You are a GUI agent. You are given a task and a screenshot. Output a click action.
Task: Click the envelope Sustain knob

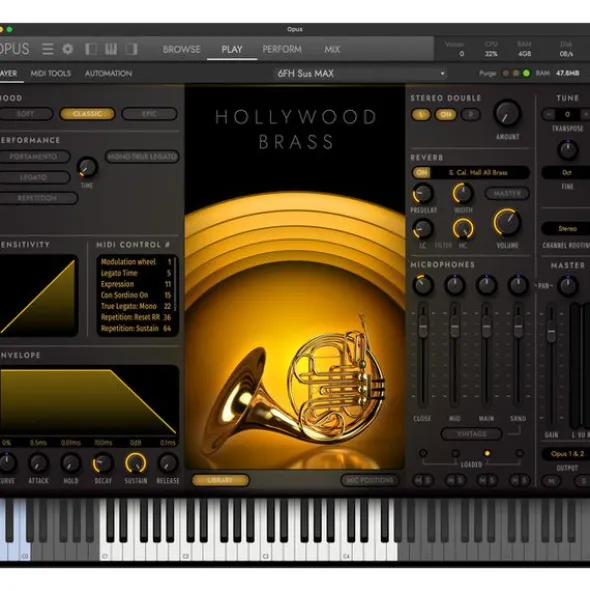[x=136, y=463]
